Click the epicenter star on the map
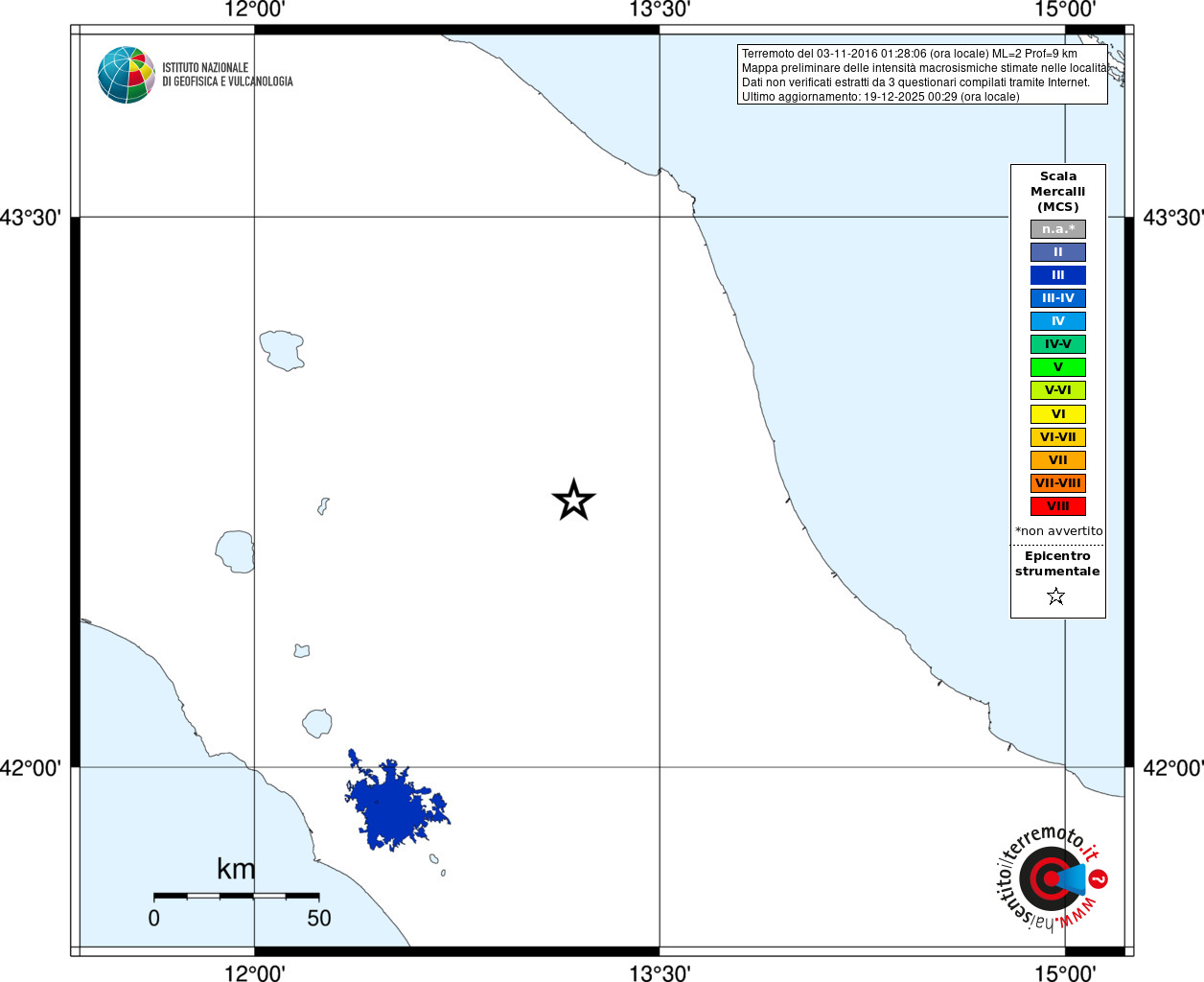This screenshot has width=1204, height=982. coord(574,500)
